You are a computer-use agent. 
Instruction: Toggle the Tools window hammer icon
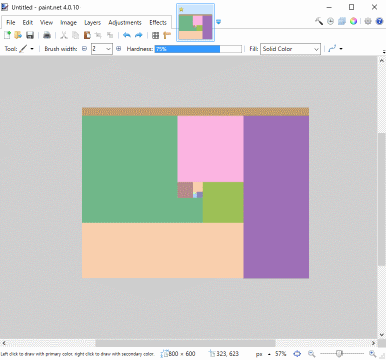click(319, 21)
